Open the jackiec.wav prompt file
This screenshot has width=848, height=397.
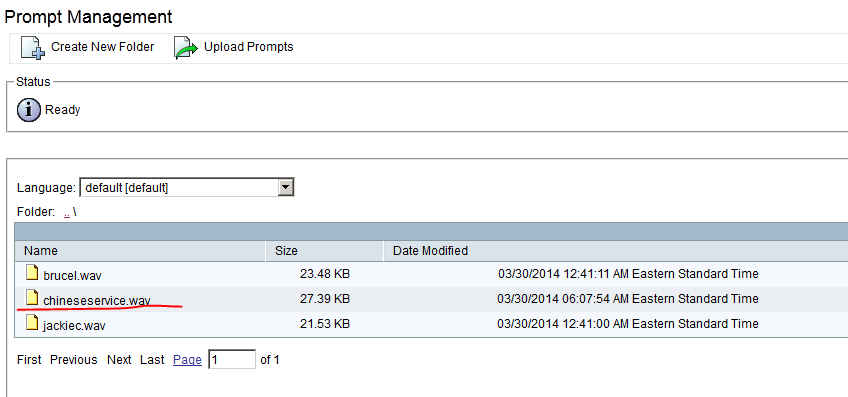[74, 326]
